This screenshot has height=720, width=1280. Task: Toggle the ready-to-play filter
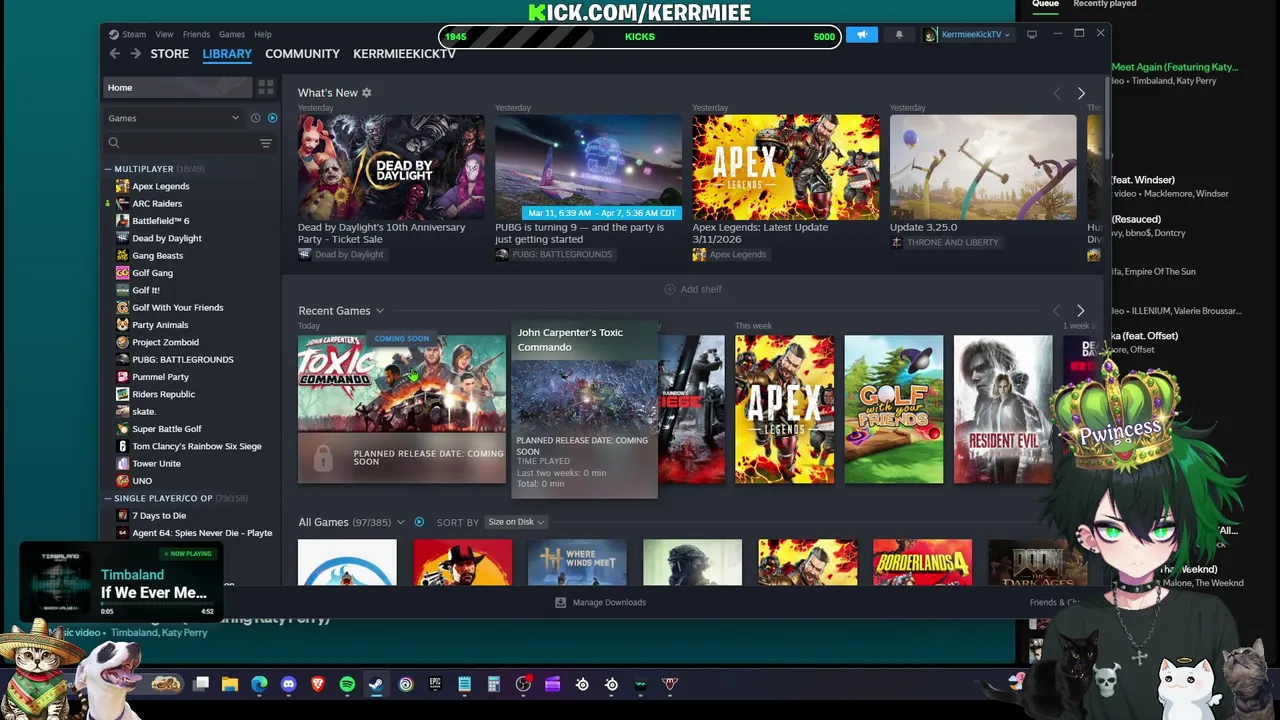point(272,118)
